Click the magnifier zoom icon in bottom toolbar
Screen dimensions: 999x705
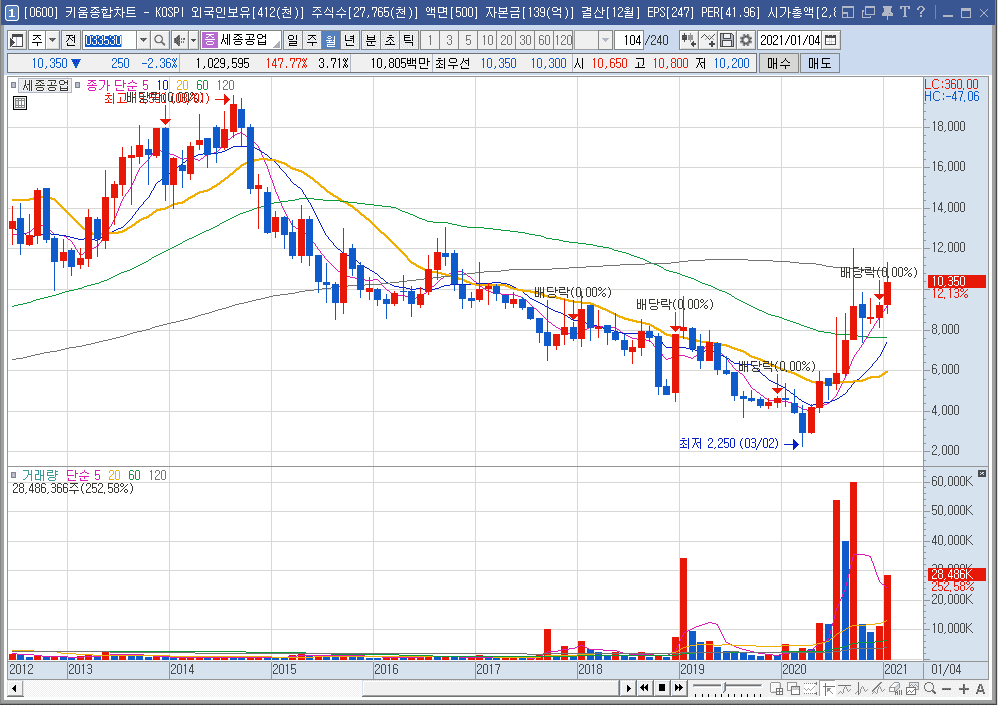pyautogui.click(x=930, y=688)
